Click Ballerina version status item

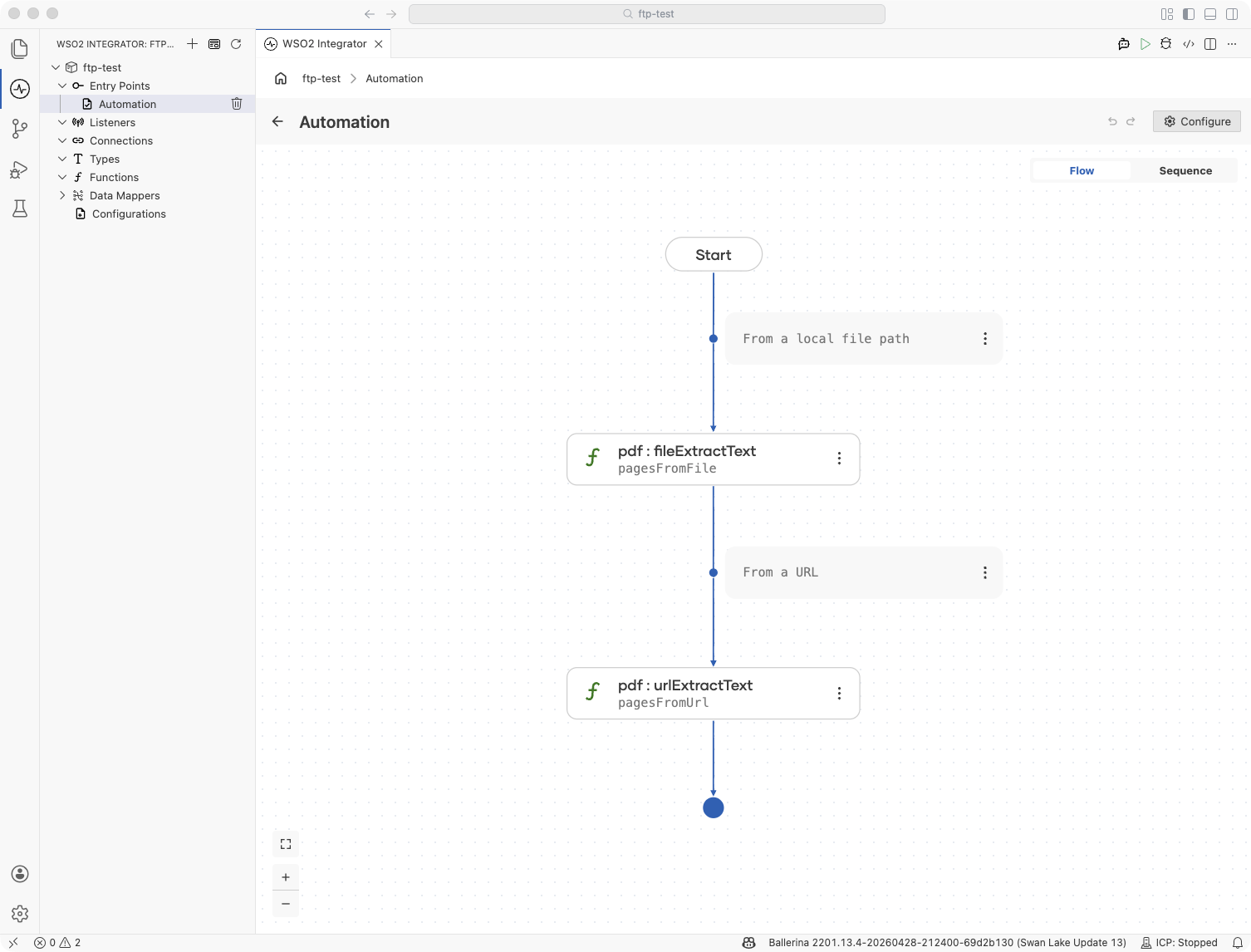(947, 943)
